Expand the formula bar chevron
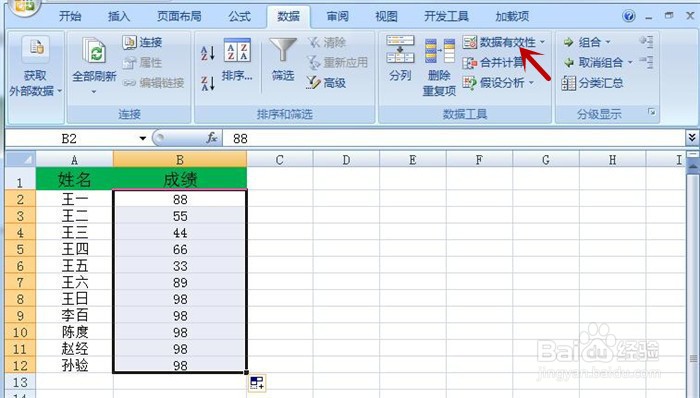Viewport: 700px width, 398px height. point(692,138)
